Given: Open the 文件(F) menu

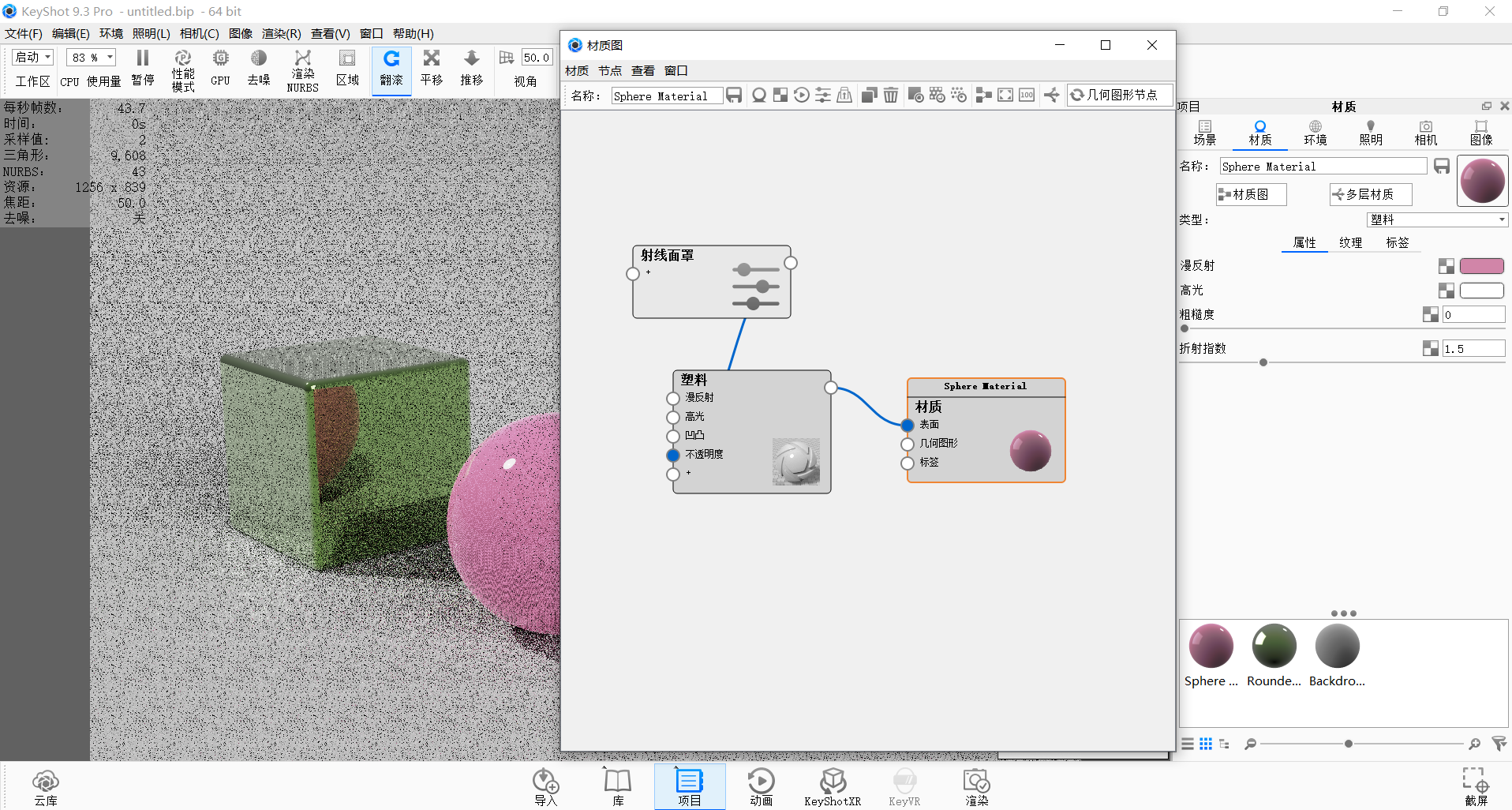Looking at the screenshot, I should pyautogui.click(x=24, y=33).
